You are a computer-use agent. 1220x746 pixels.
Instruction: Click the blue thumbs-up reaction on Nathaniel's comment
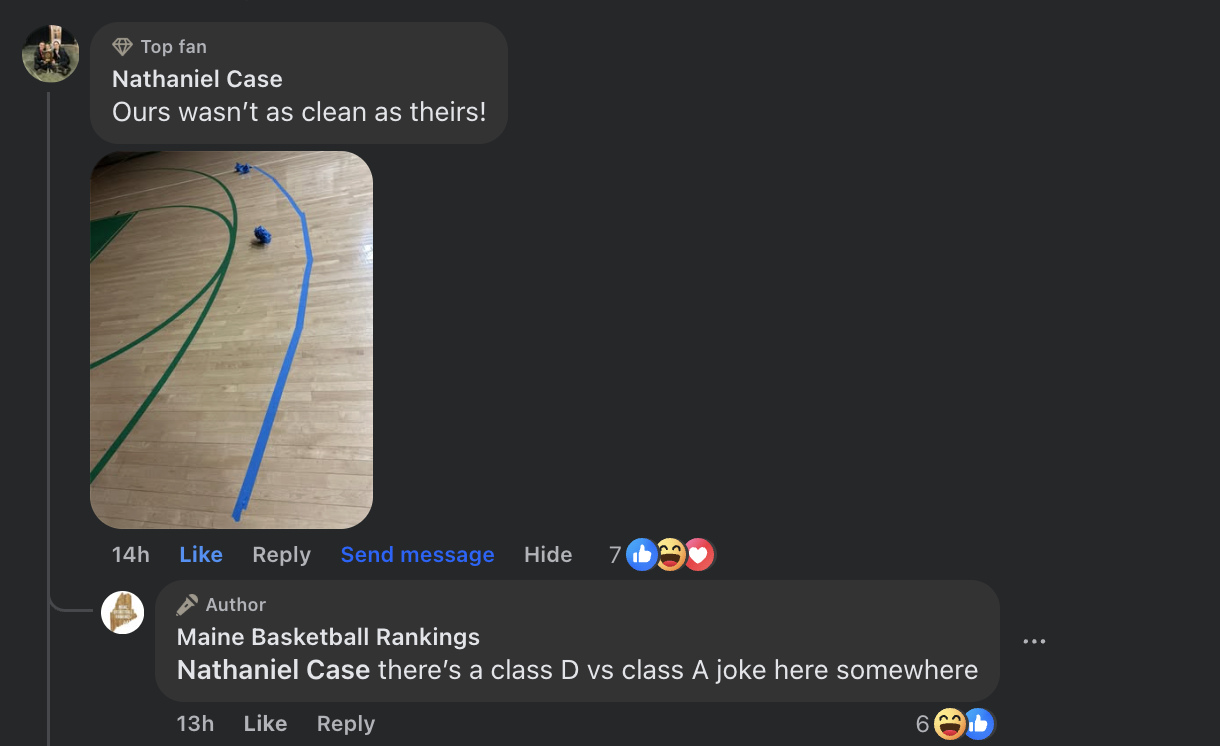point(642,554)
